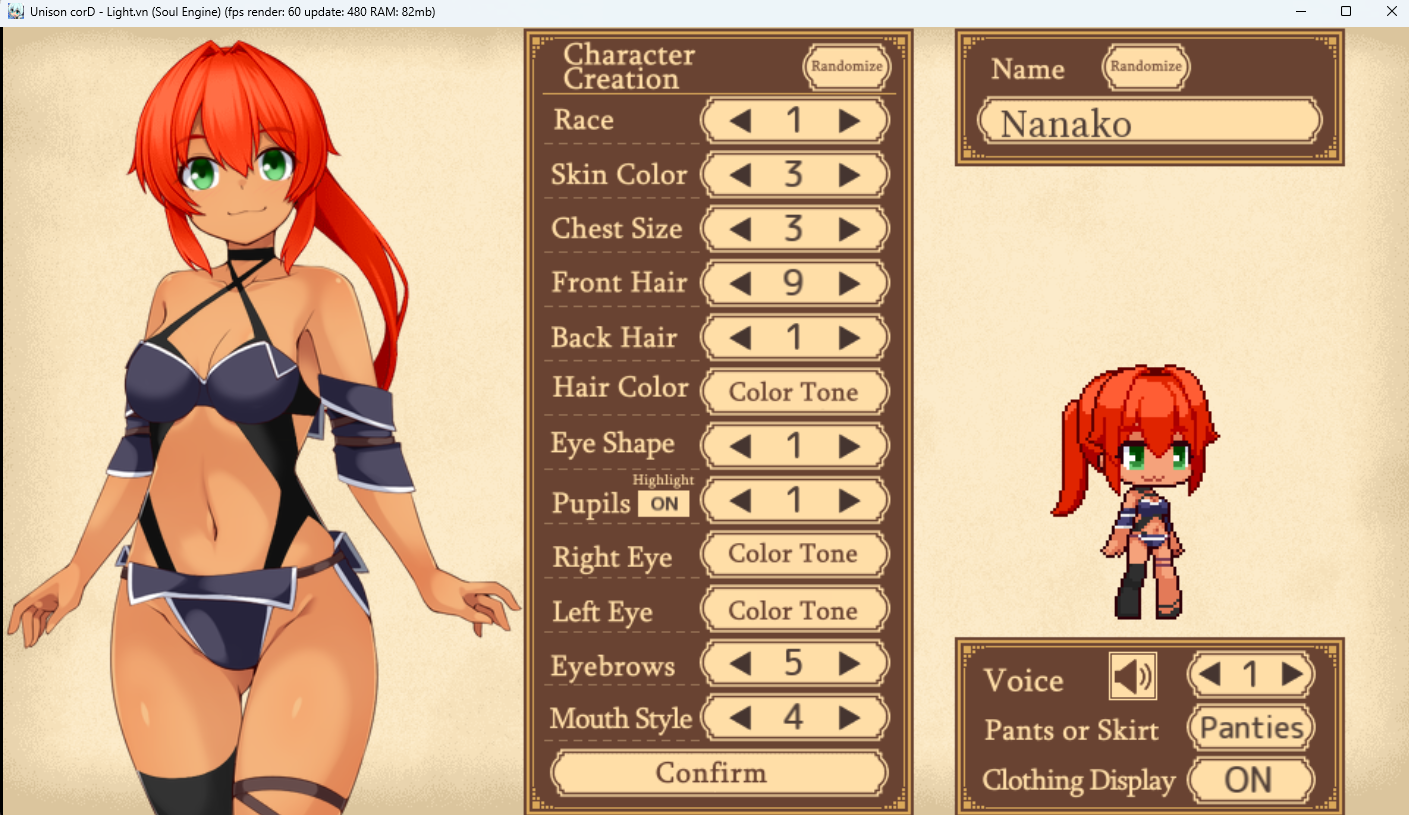Select next Eyebrows style
Viewport: 1409px width, 815px height.
pos(849,663)
